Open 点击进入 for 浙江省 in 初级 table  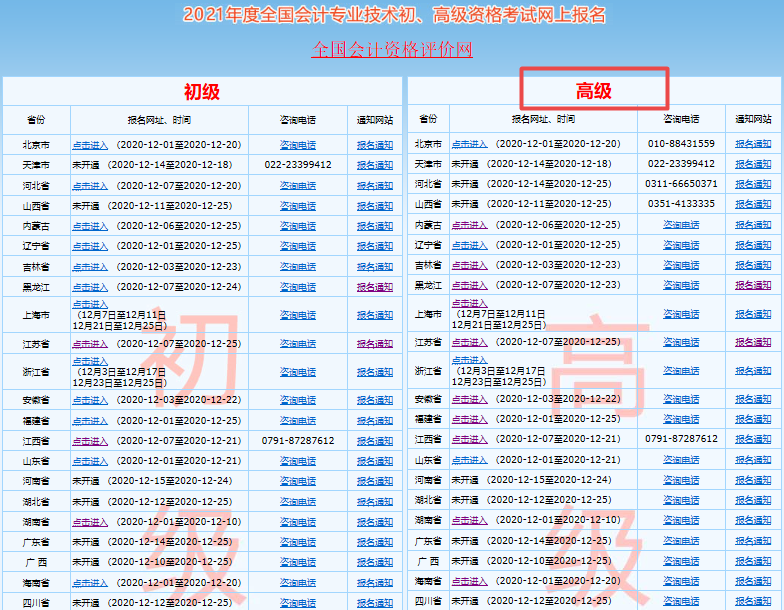click(90, 361)
